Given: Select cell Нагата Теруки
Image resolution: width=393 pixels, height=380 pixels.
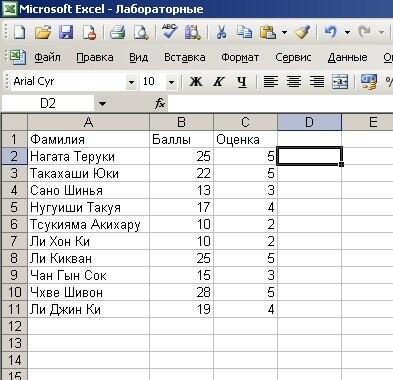Looking at the screenshot, I should [x=88, y=156].
